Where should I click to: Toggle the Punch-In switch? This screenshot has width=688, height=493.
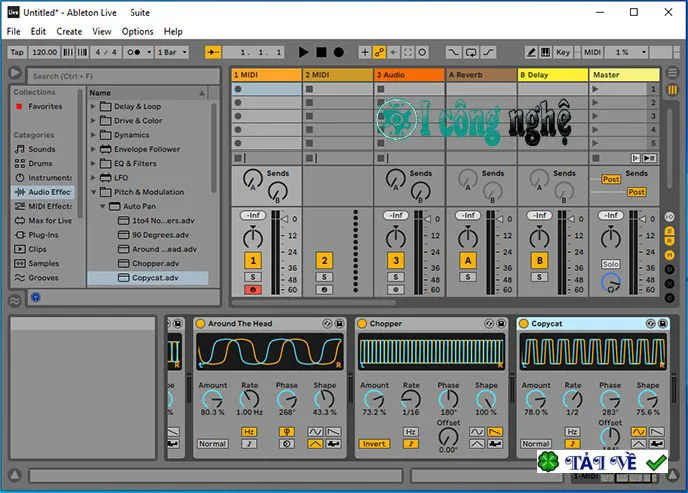(453, 52)
